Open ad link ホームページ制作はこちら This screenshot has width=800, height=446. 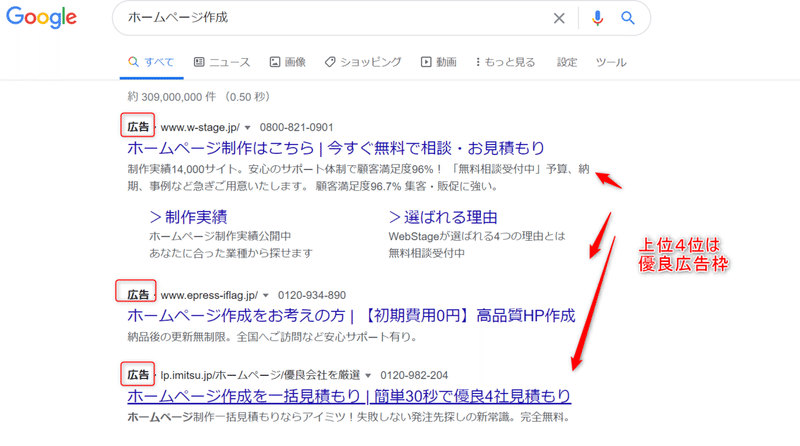click(336, 148)
